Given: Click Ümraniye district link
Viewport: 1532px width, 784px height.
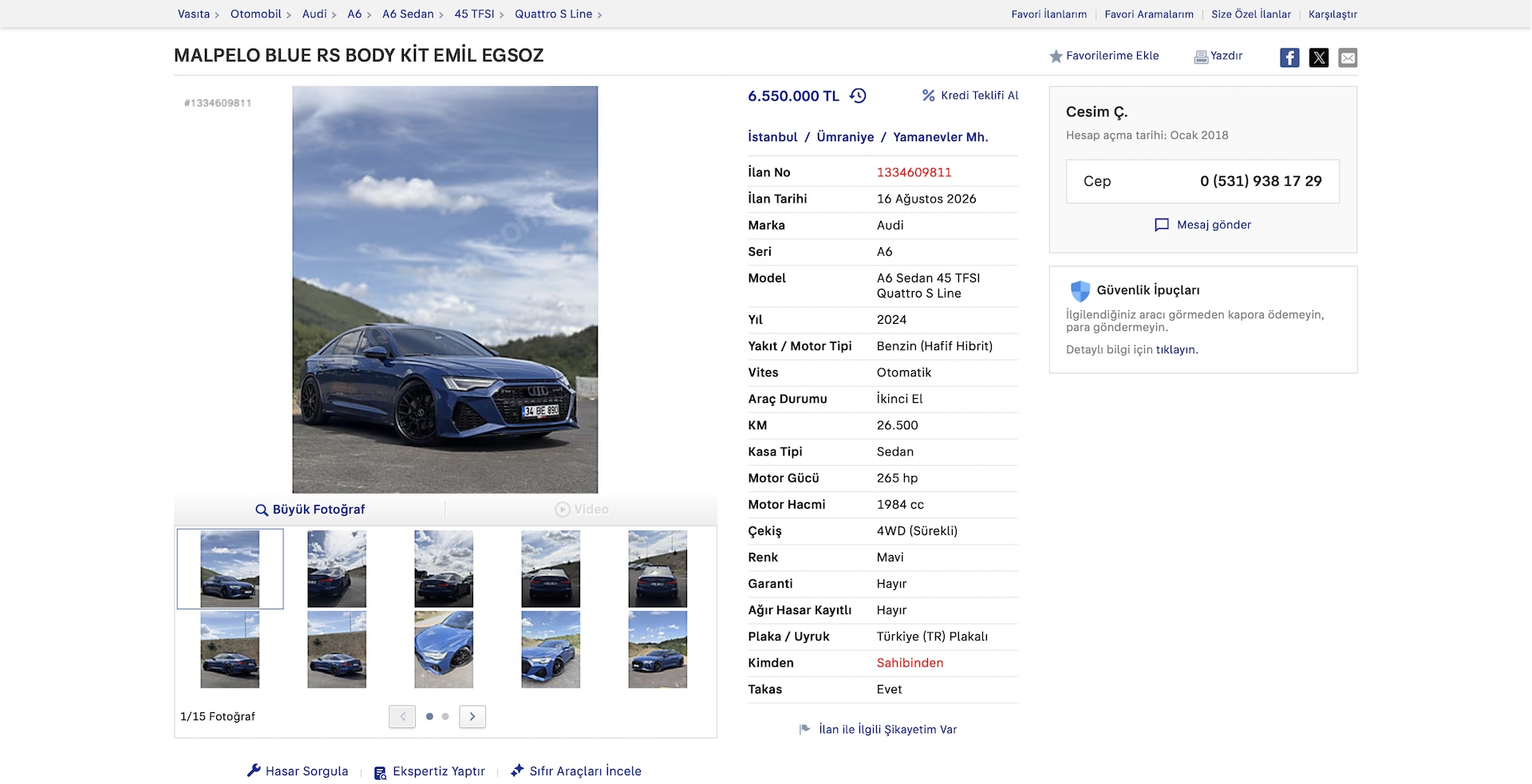Looking at the screenshot, I should point(845,136).
